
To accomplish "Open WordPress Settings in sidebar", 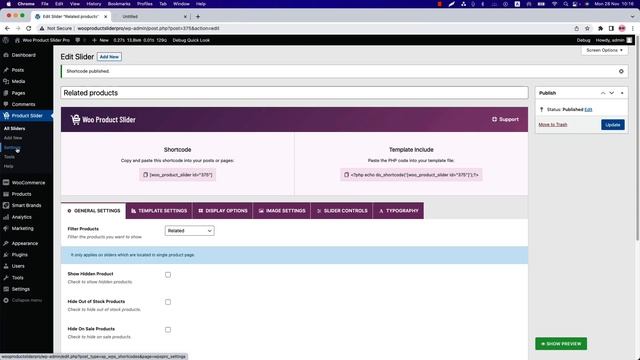I will pyautogui.click(x=20, y=289).
